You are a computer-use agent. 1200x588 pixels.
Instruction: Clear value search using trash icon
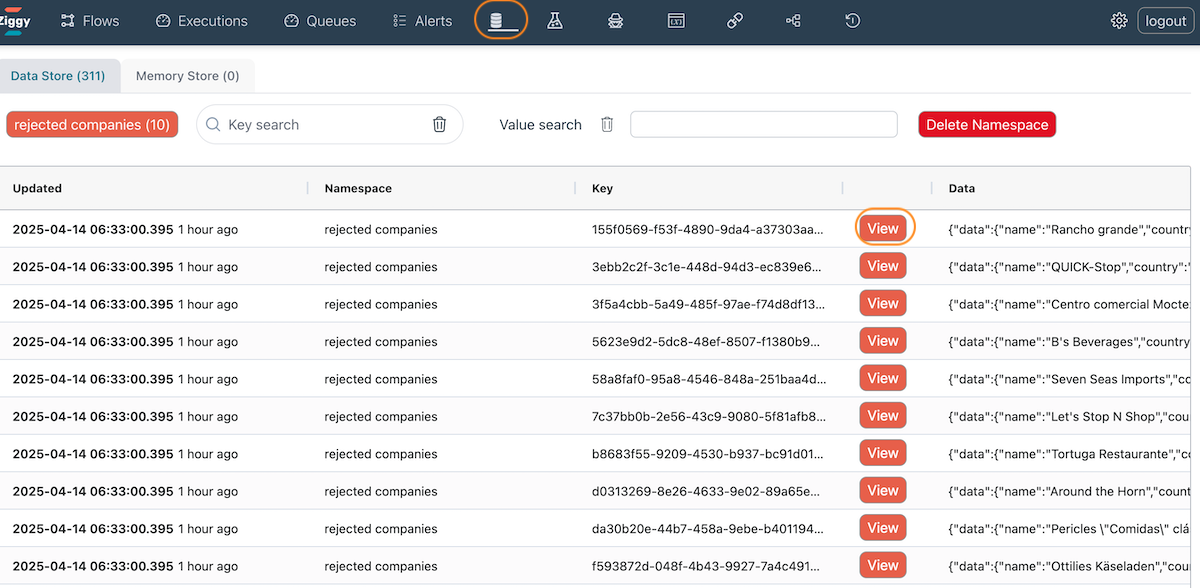click(x=607, y=125)
